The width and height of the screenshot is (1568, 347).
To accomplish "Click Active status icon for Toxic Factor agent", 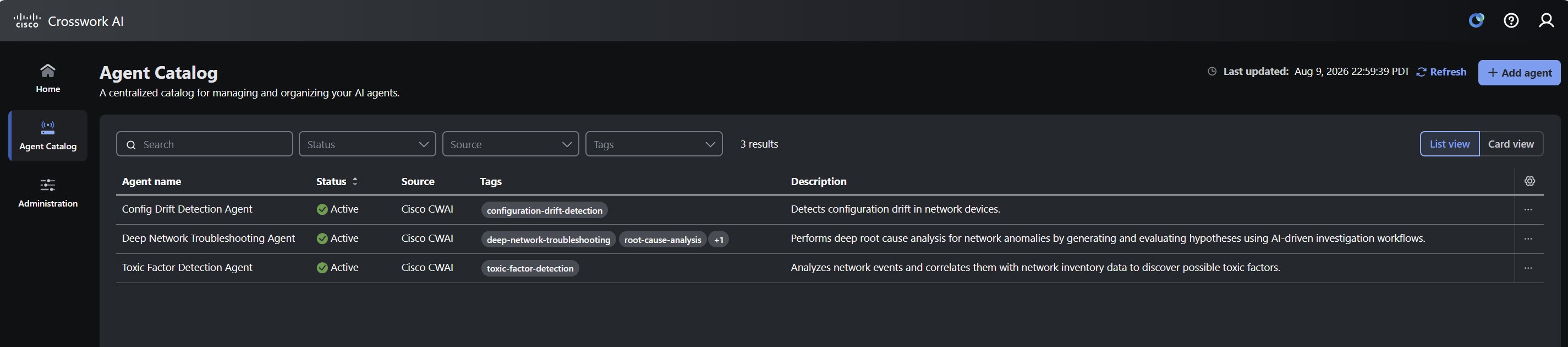I will [x=322, y=268].
